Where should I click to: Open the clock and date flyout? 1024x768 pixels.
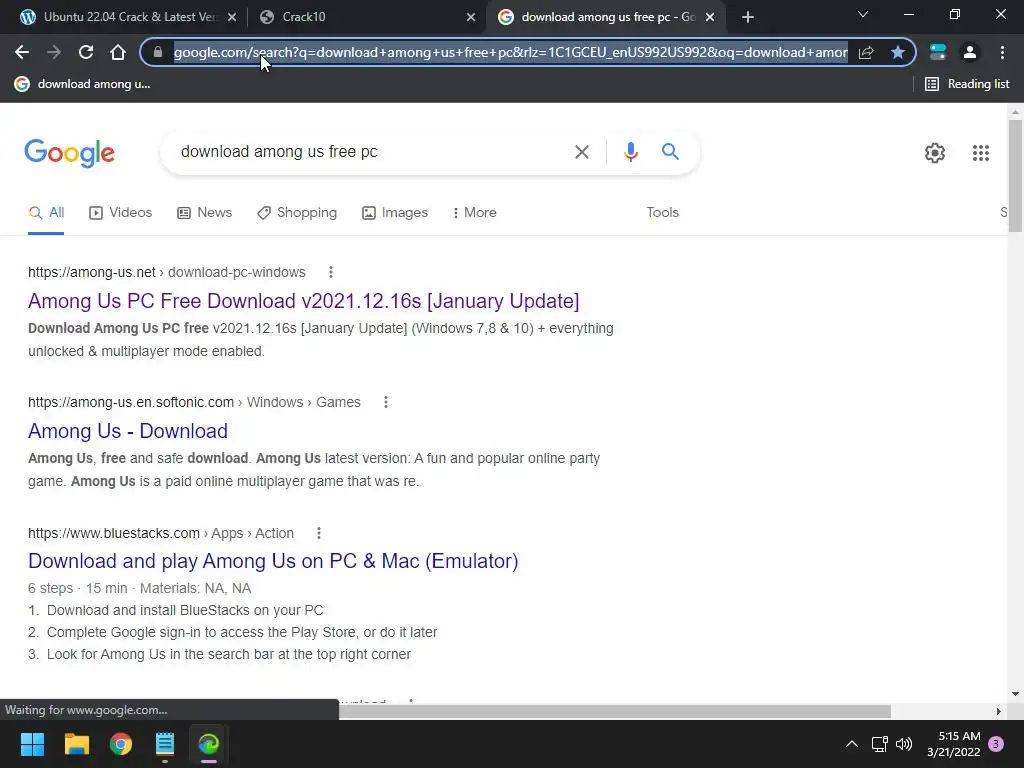click(x=954, y=744)
